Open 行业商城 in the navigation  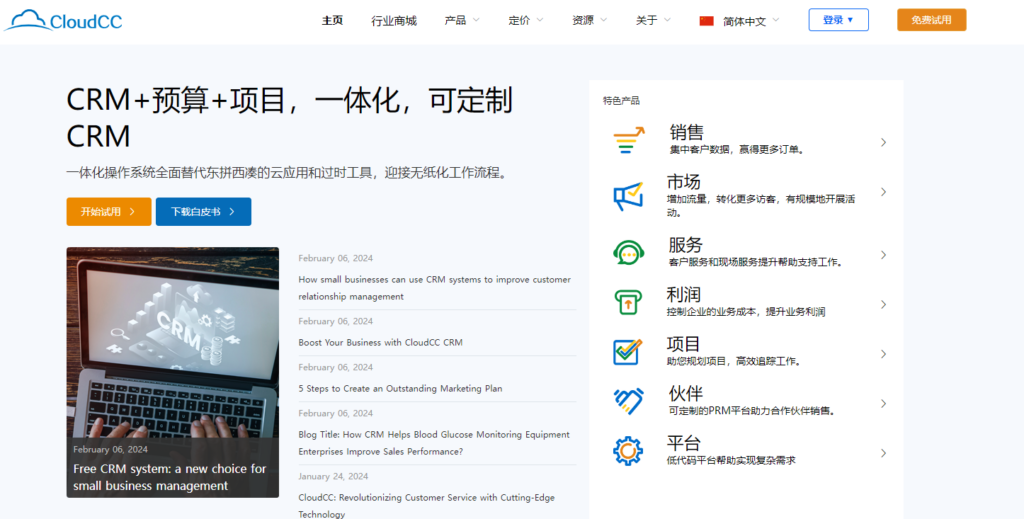[394, 21]
